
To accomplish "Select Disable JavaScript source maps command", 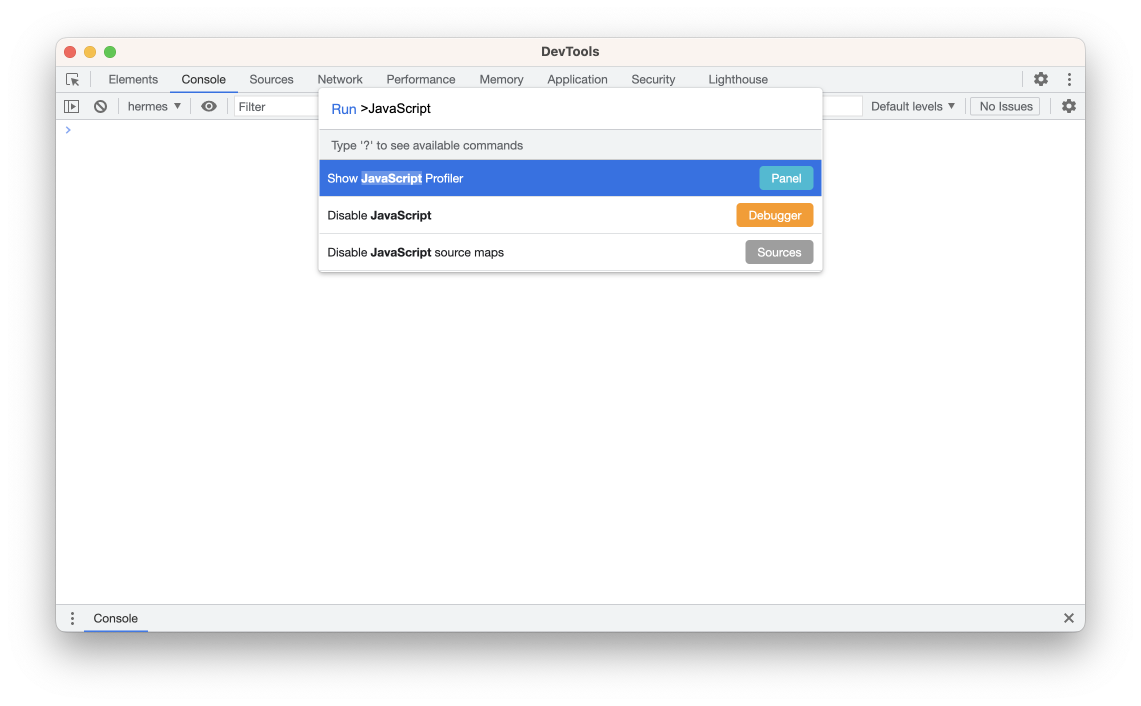I will pos(570,253).
